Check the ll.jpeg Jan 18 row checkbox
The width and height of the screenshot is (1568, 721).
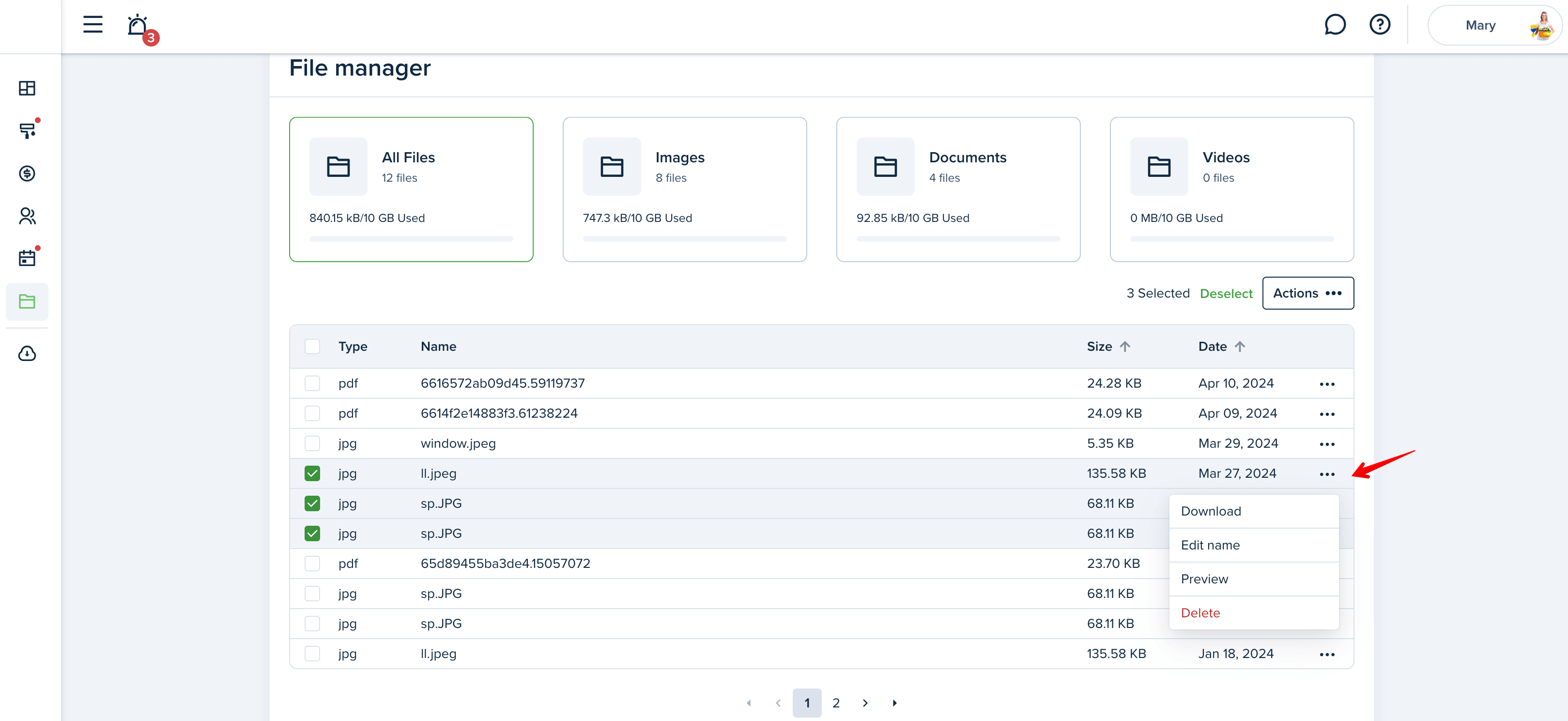[312, 653]
